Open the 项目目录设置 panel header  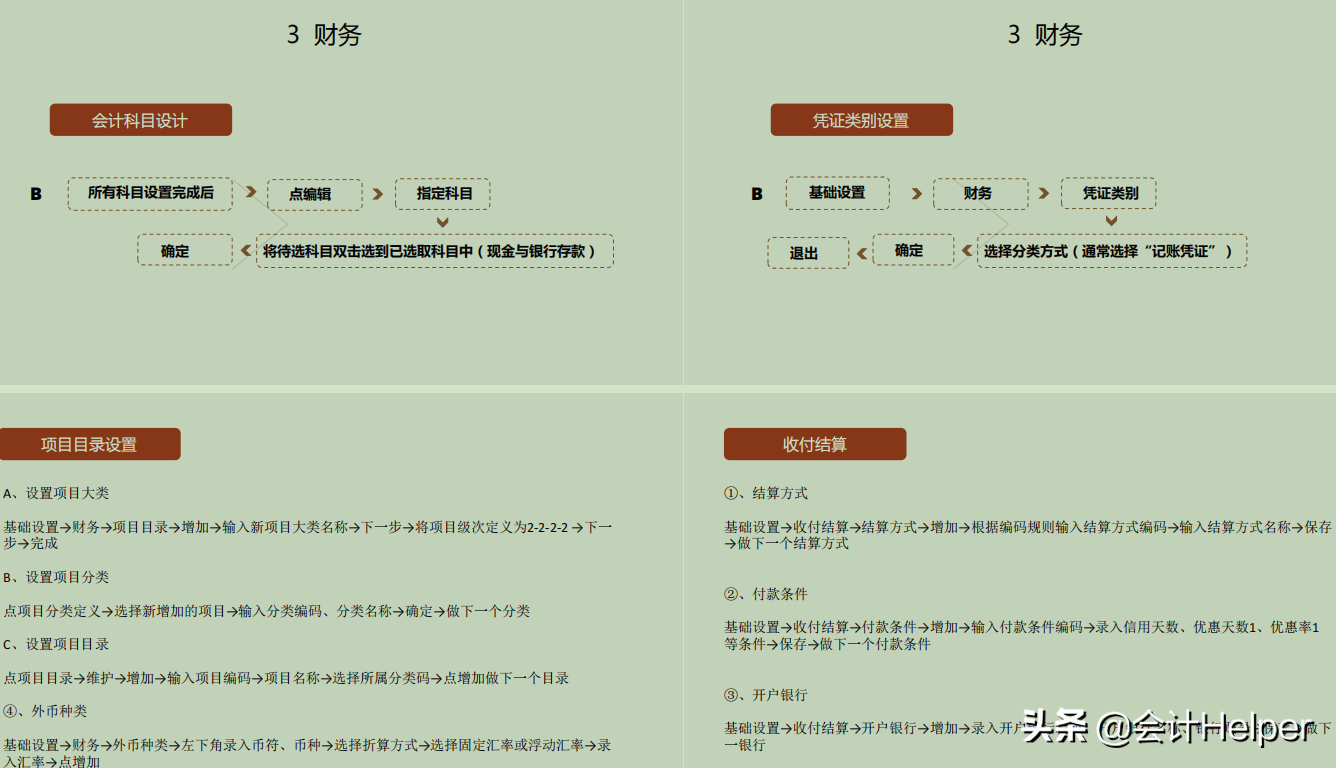[x=90, y=444]
